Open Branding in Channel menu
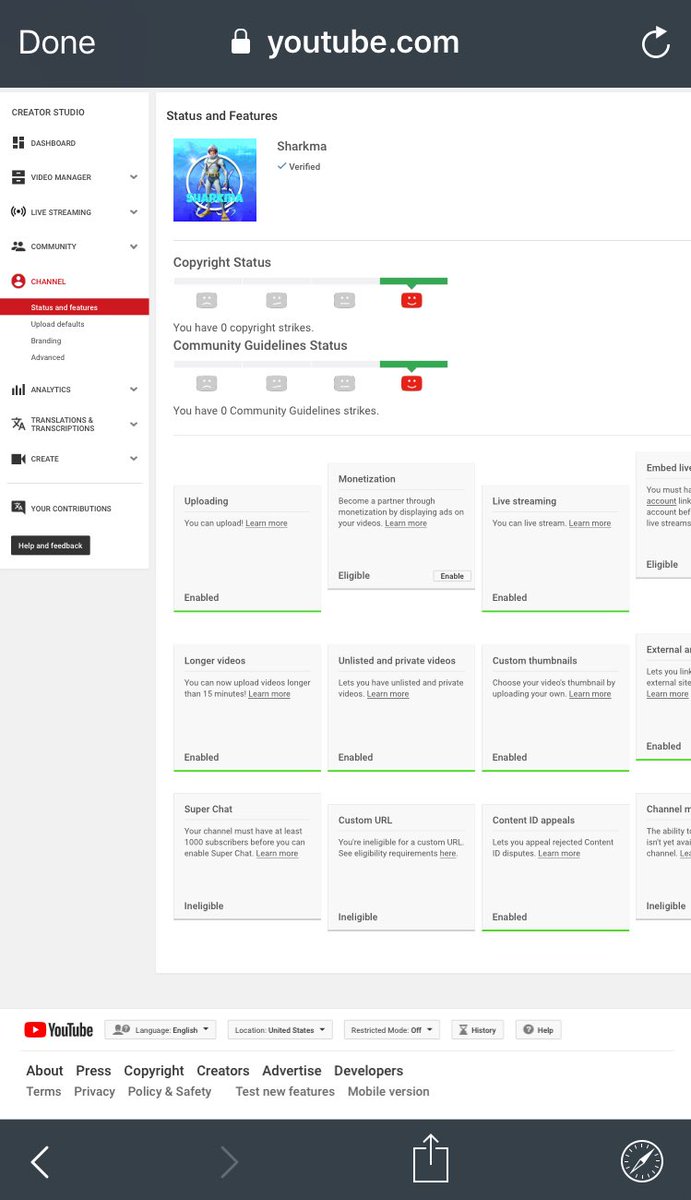Screen dimensions: 691x1200 click(46, 341)
